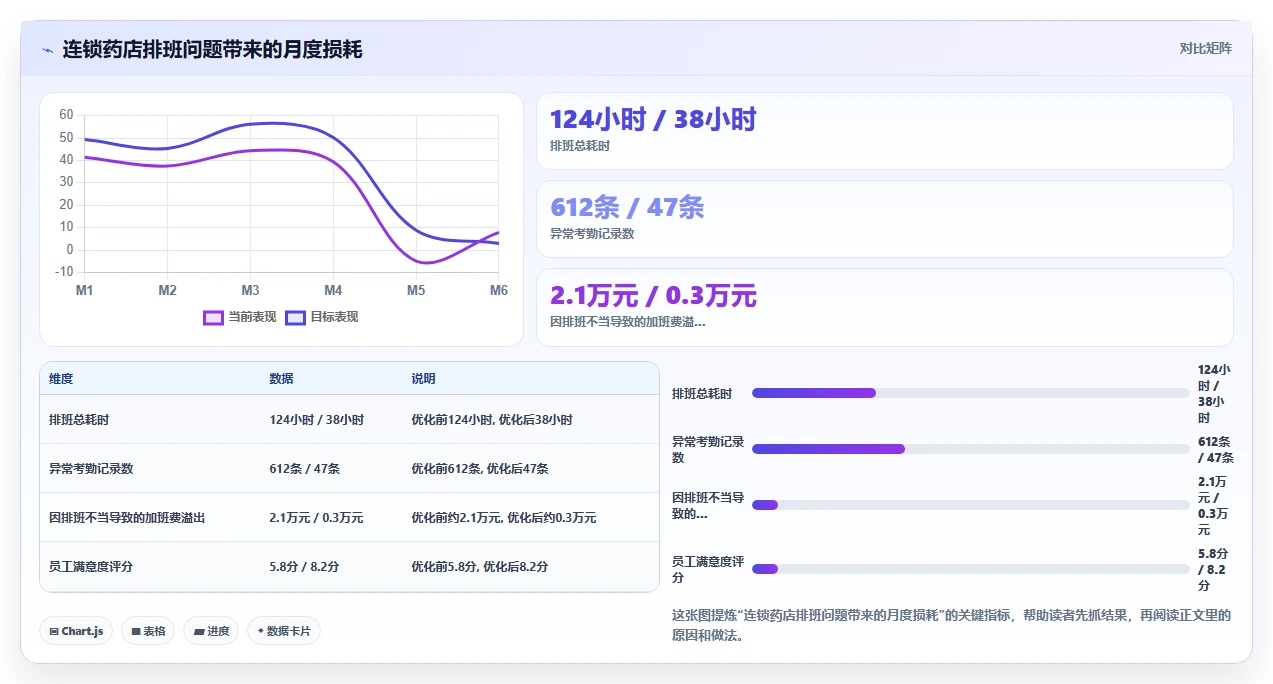
Task: Click description 优化前5.8分, 优化后8.2分
Action: click(480, 567)
